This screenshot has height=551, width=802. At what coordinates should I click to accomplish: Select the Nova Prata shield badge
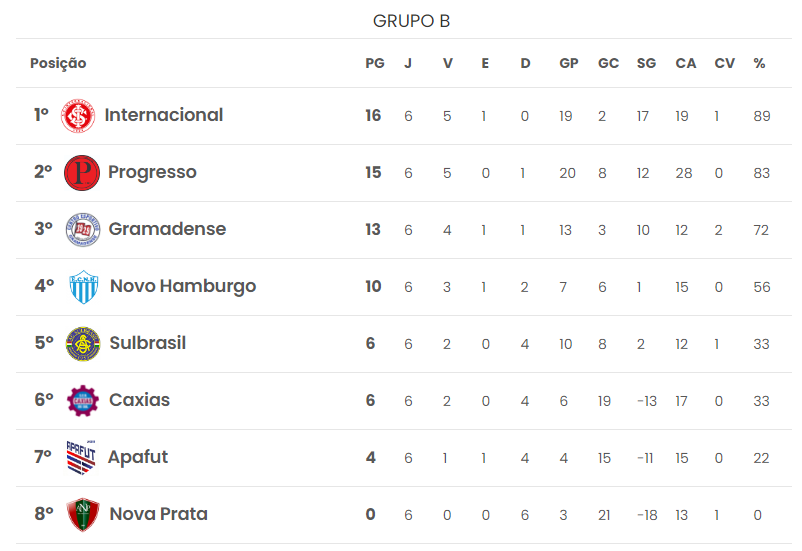pyautogui.click(x=83, y=515)
